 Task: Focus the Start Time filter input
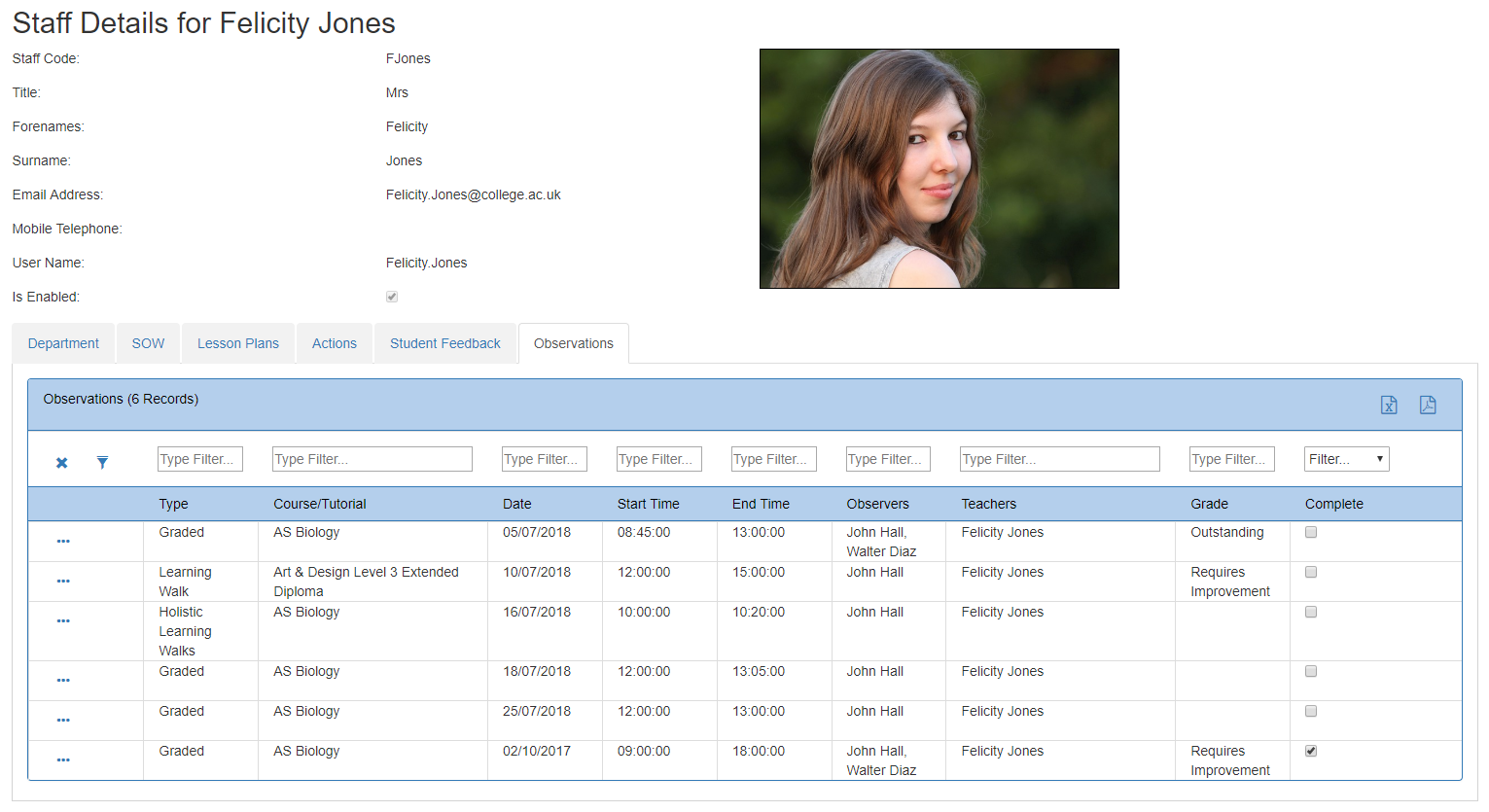pyautogui.click(x=659, y=459)
